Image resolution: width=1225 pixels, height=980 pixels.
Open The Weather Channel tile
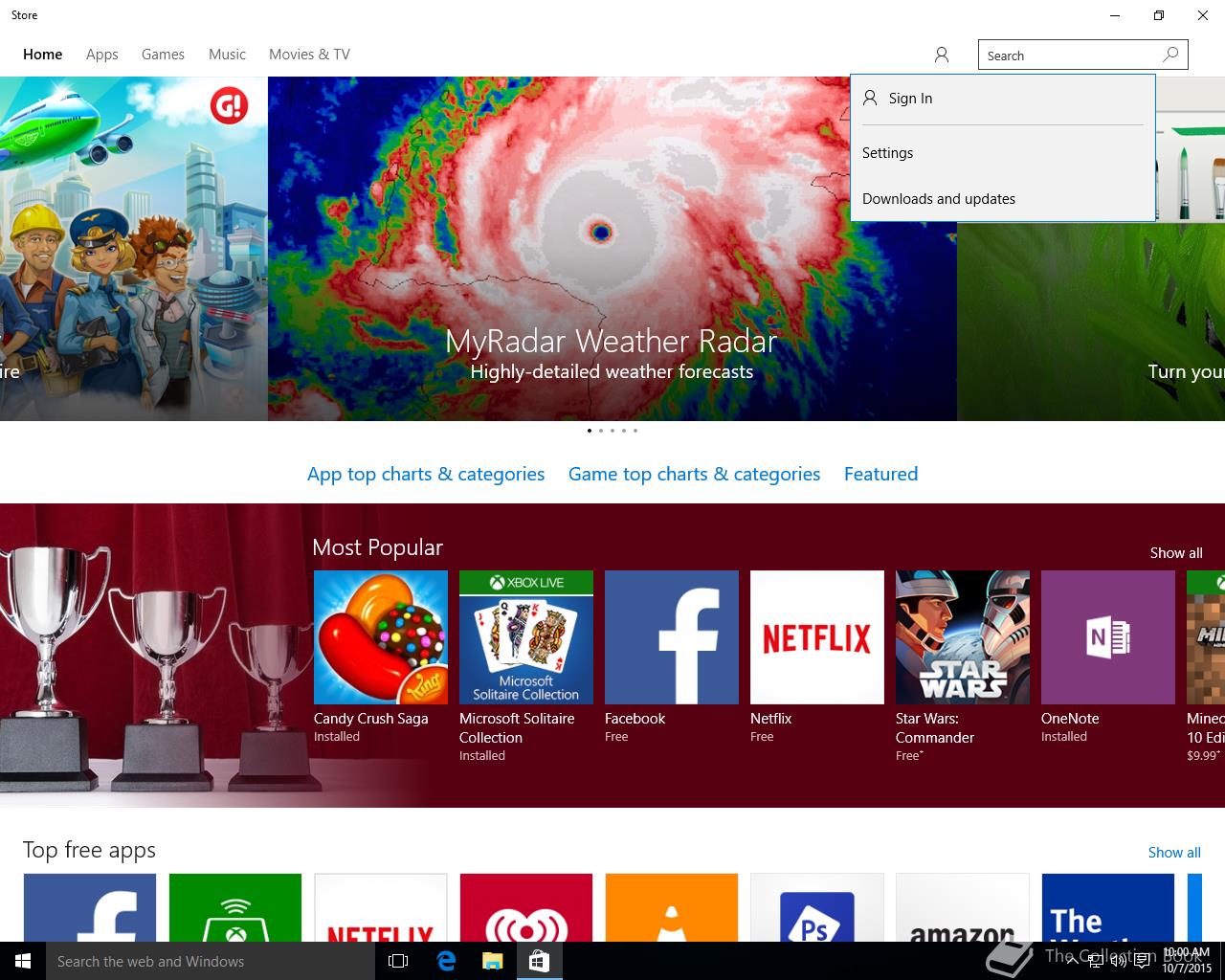(1108, 907)
